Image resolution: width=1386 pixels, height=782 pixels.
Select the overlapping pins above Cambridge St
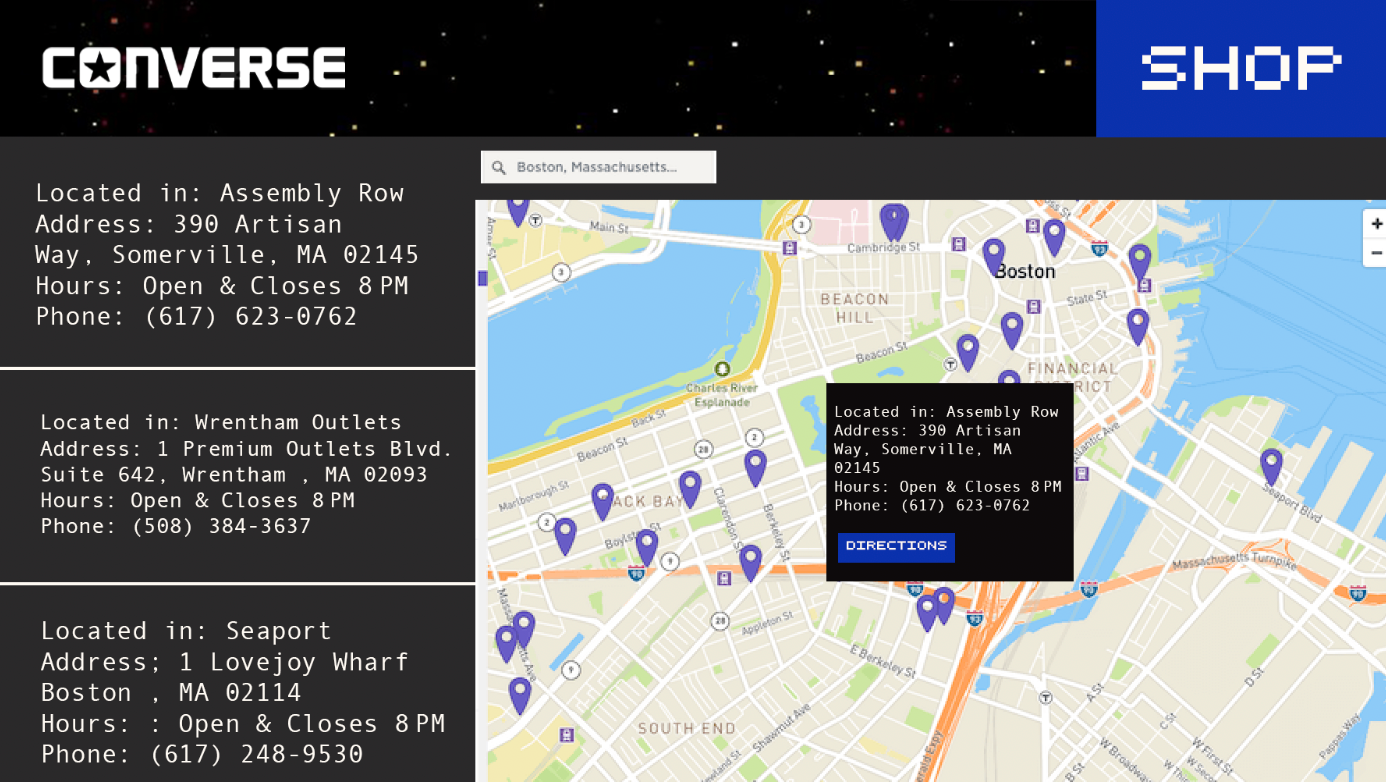coord(894,222)
